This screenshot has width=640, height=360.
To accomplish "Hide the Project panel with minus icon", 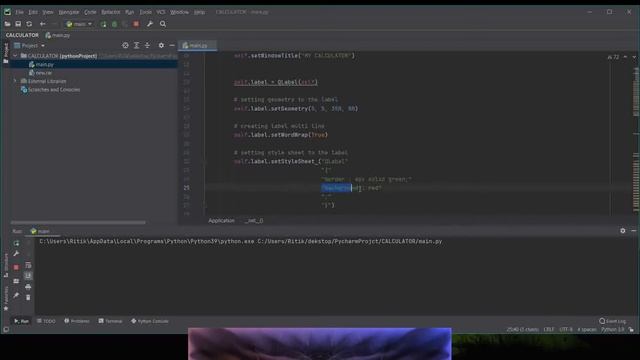I will [172, 46].
